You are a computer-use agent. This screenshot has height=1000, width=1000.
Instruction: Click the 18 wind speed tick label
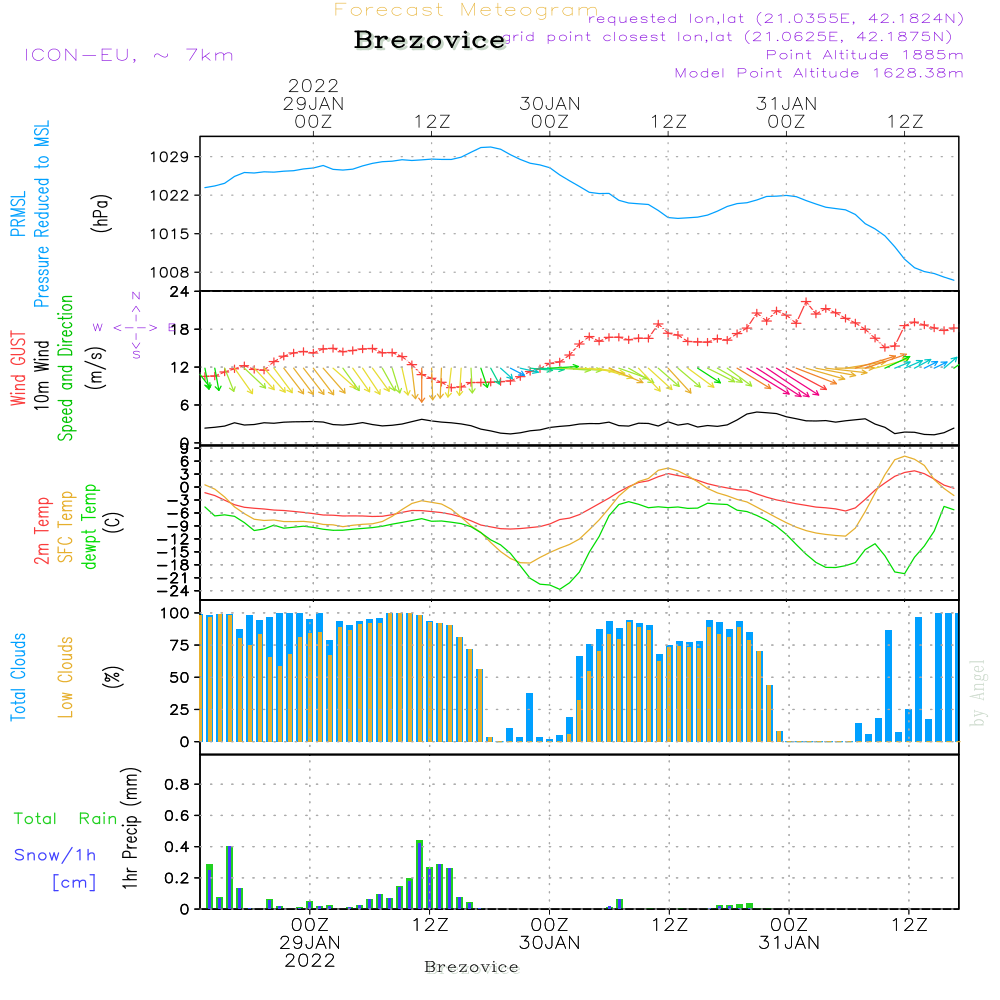tap(180, 330)
